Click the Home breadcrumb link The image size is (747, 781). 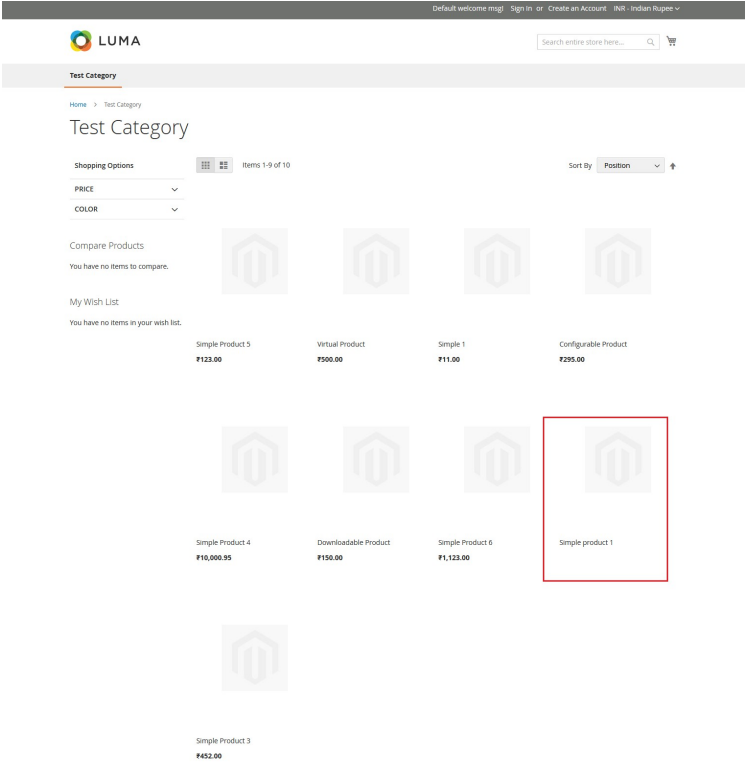(78, 105)
